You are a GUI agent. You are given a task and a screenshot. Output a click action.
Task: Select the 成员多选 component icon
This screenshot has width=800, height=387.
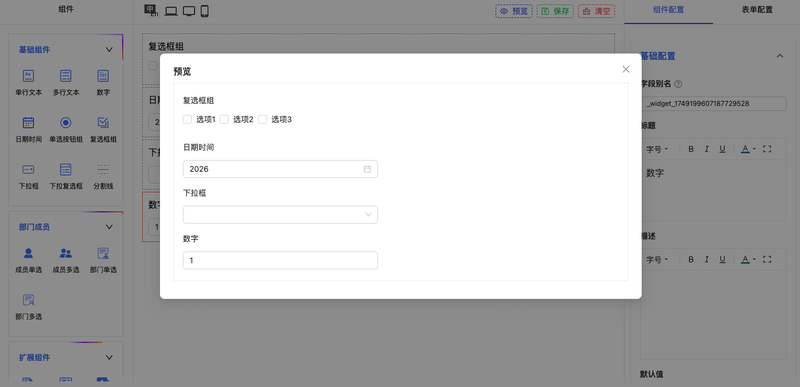(x=66, y=253)
